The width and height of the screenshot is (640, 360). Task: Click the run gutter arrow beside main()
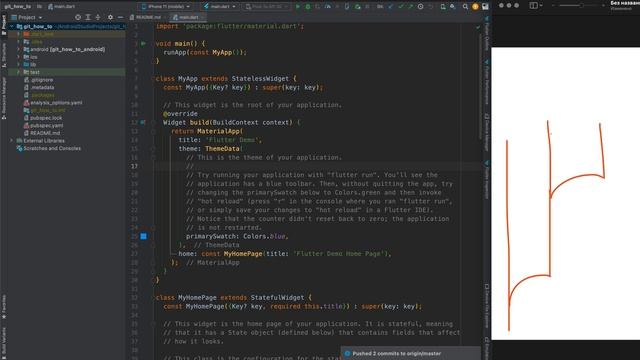pyautogui.click(x=143, y=43)
